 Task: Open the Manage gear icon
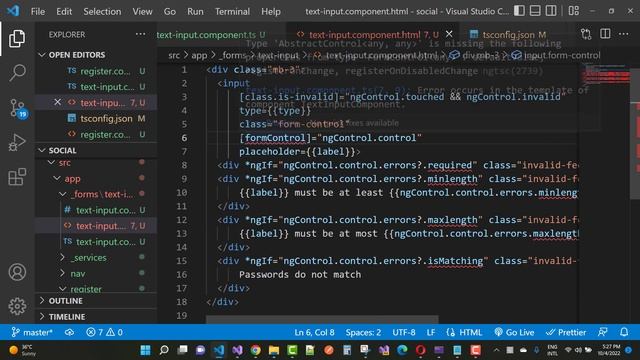(x=17, y=306)
